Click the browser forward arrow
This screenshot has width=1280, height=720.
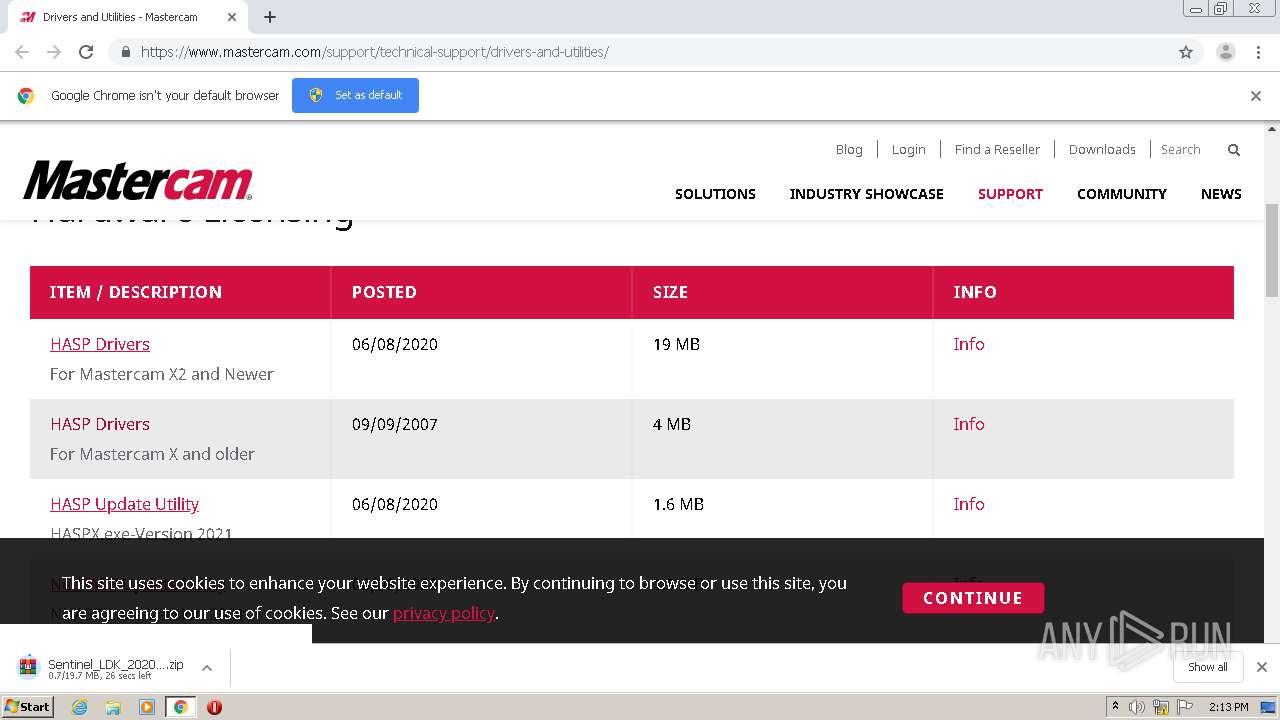(54, 52)
